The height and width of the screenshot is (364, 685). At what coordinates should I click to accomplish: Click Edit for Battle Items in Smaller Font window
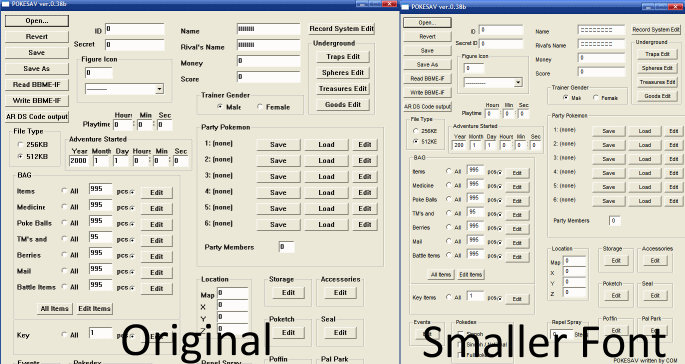point(517,257)
